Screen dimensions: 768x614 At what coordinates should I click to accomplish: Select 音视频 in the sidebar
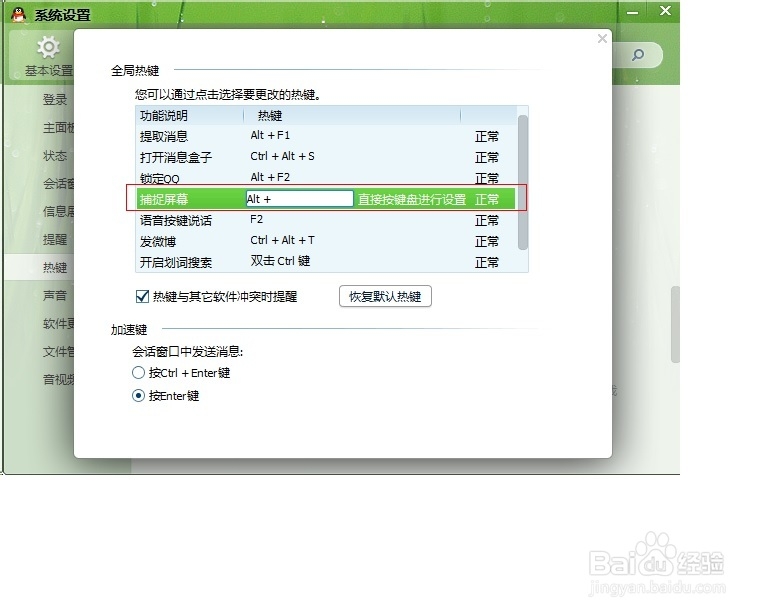coord(58,379)
